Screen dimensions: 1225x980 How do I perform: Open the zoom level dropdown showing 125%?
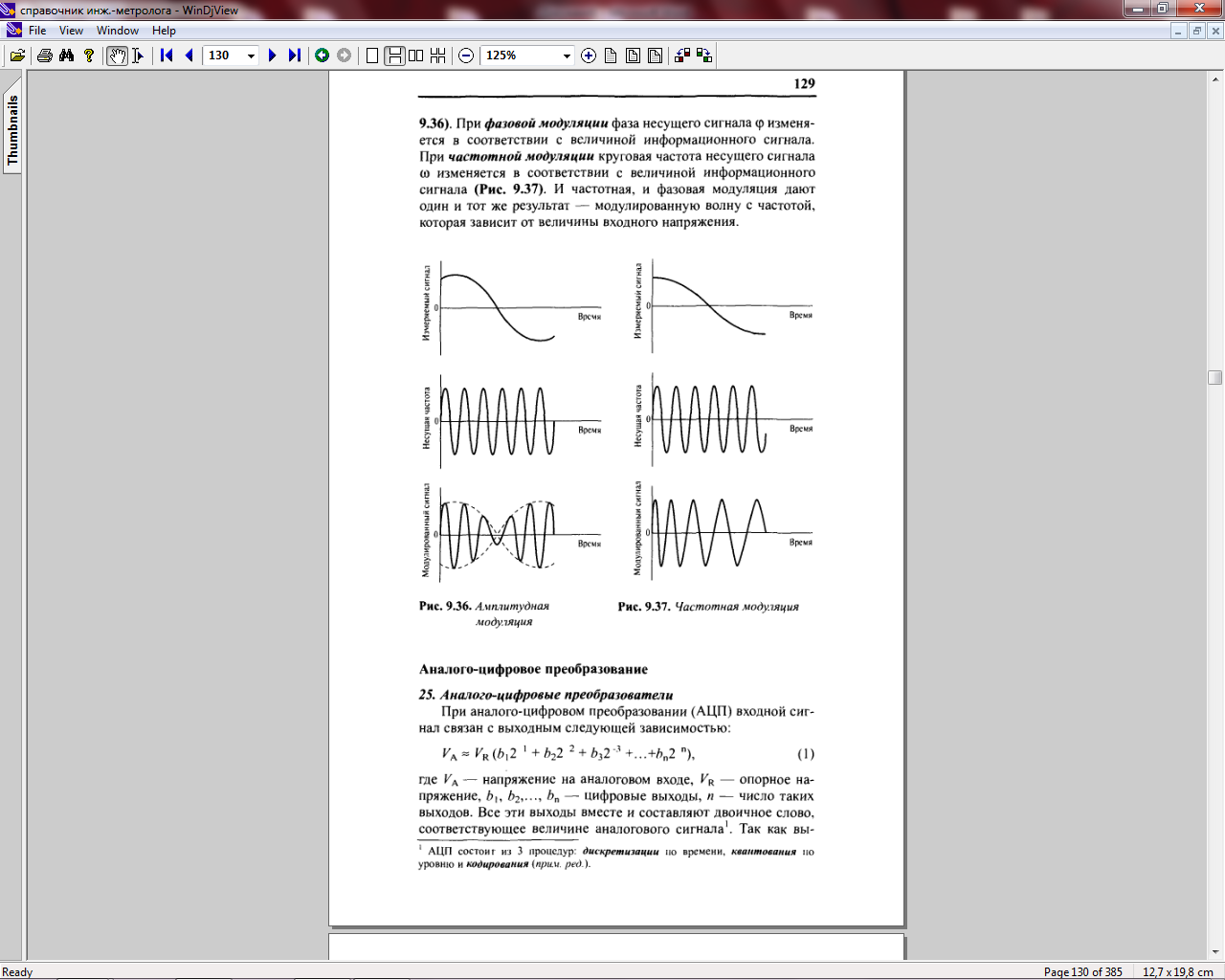coord(567,56)
